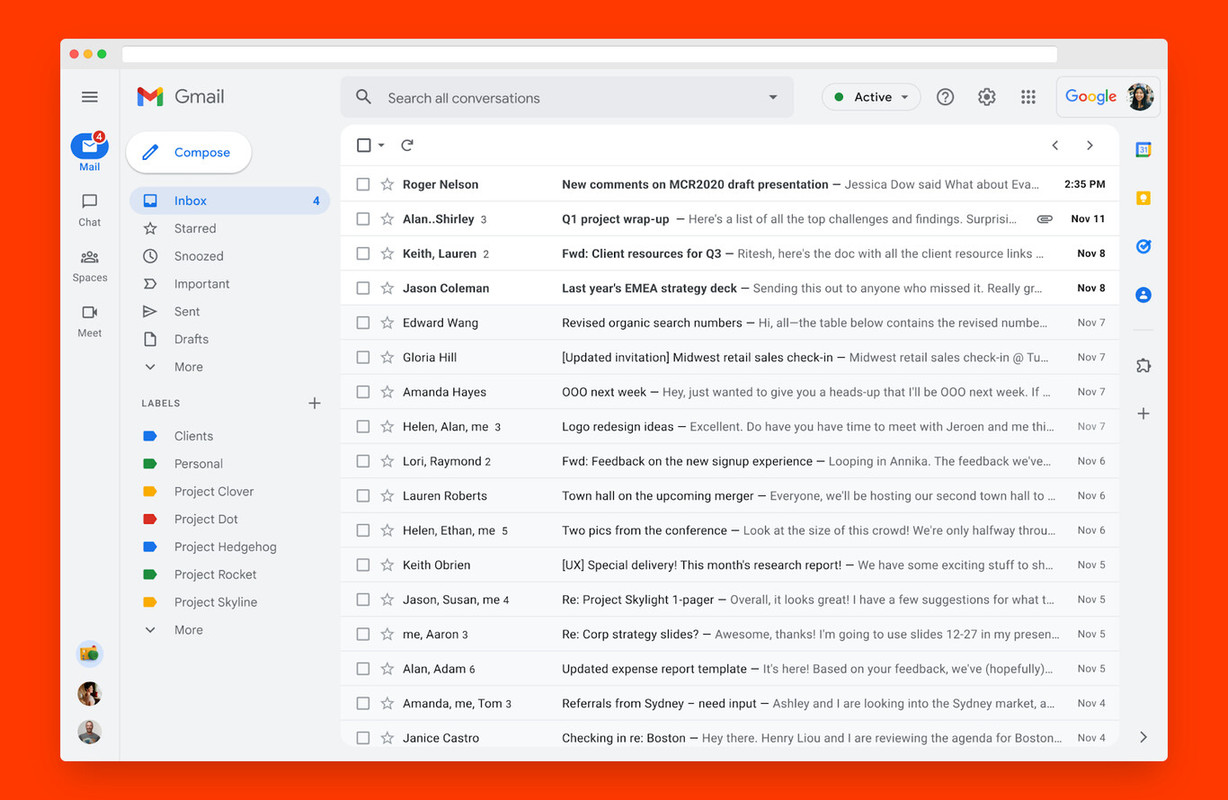1228x800 pixels.
Task: Star the Jason Coleman email
Action: click(387, 288)
